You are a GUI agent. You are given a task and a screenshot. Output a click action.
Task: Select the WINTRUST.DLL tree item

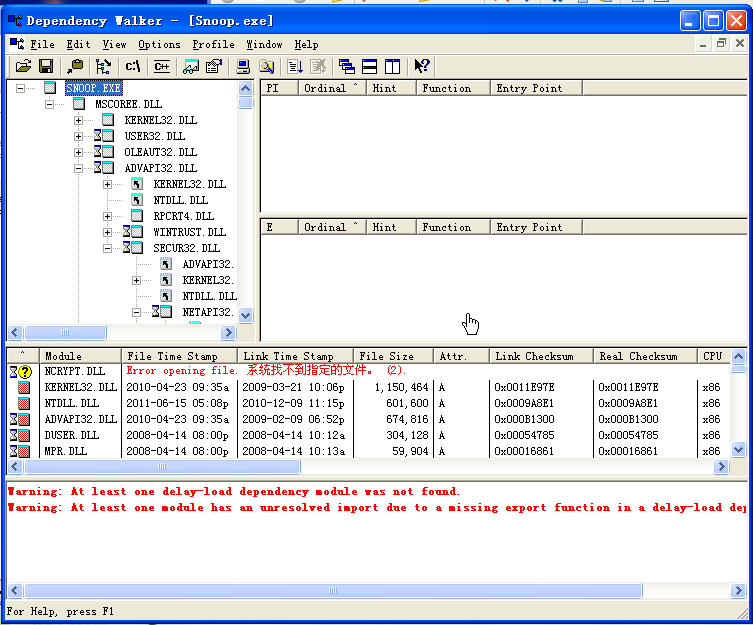(x=190, y=232)
